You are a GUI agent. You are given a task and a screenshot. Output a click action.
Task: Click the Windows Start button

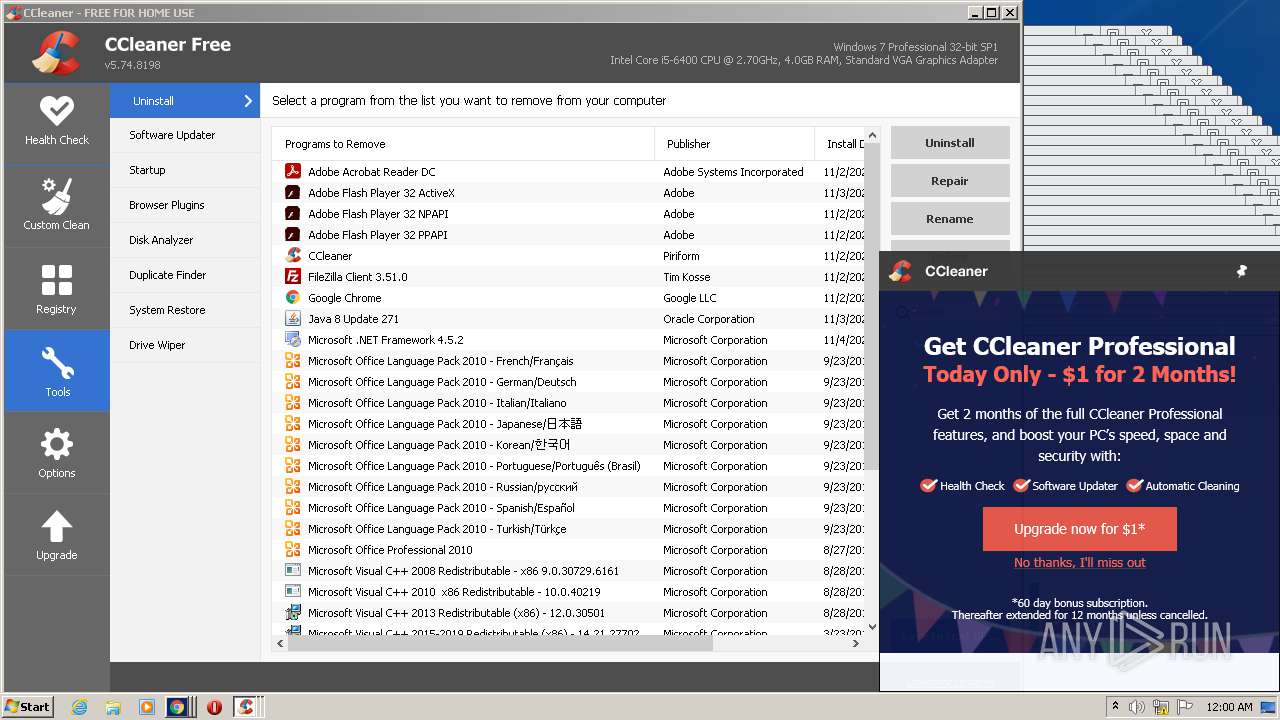coord(28,707)
